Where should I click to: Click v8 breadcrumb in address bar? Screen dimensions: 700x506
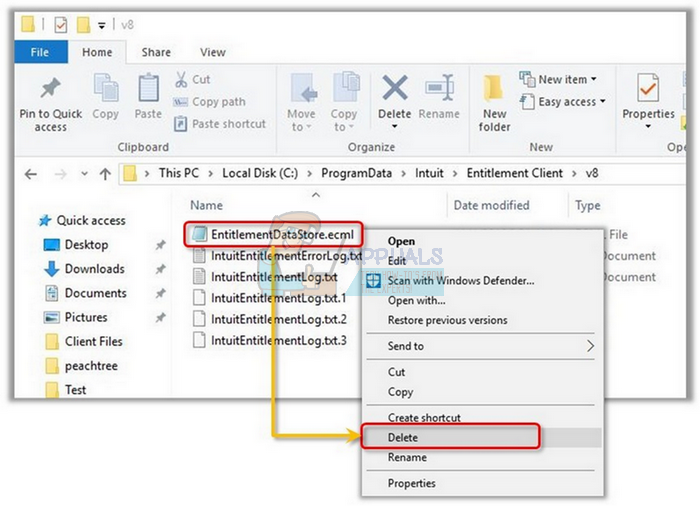(592, 173)
